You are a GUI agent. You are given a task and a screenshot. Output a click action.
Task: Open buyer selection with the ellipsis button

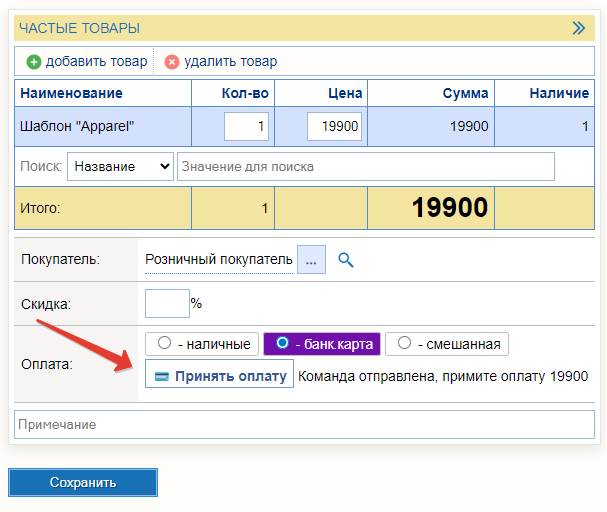click(311, 260)
